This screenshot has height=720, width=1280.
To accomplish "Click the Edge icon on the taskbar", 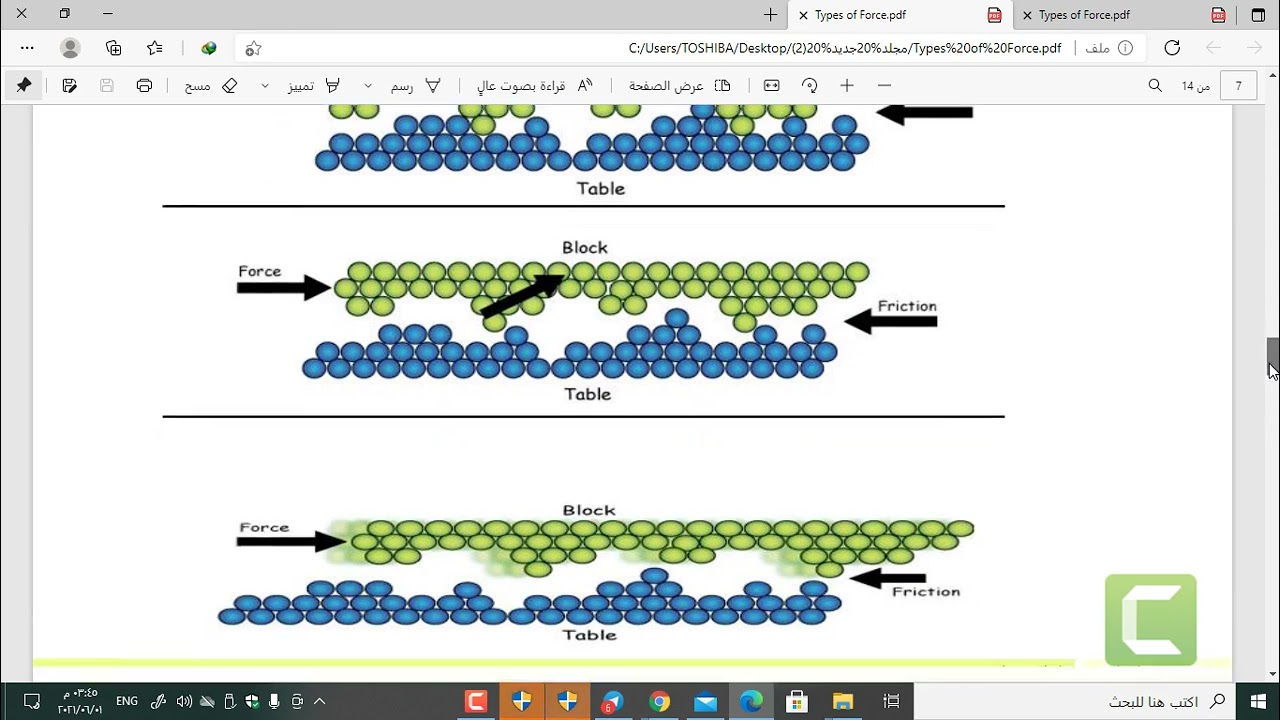I will (x=751, y=701).
